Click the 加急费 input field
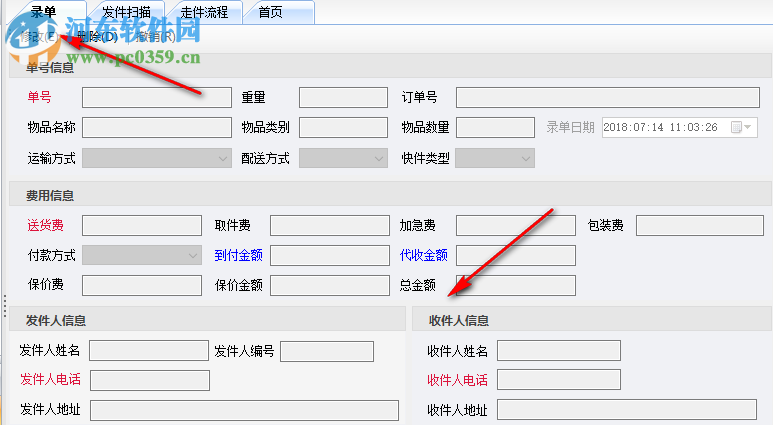Image resolution: width=773 pixels, height=425 pixels. point(516,225)
